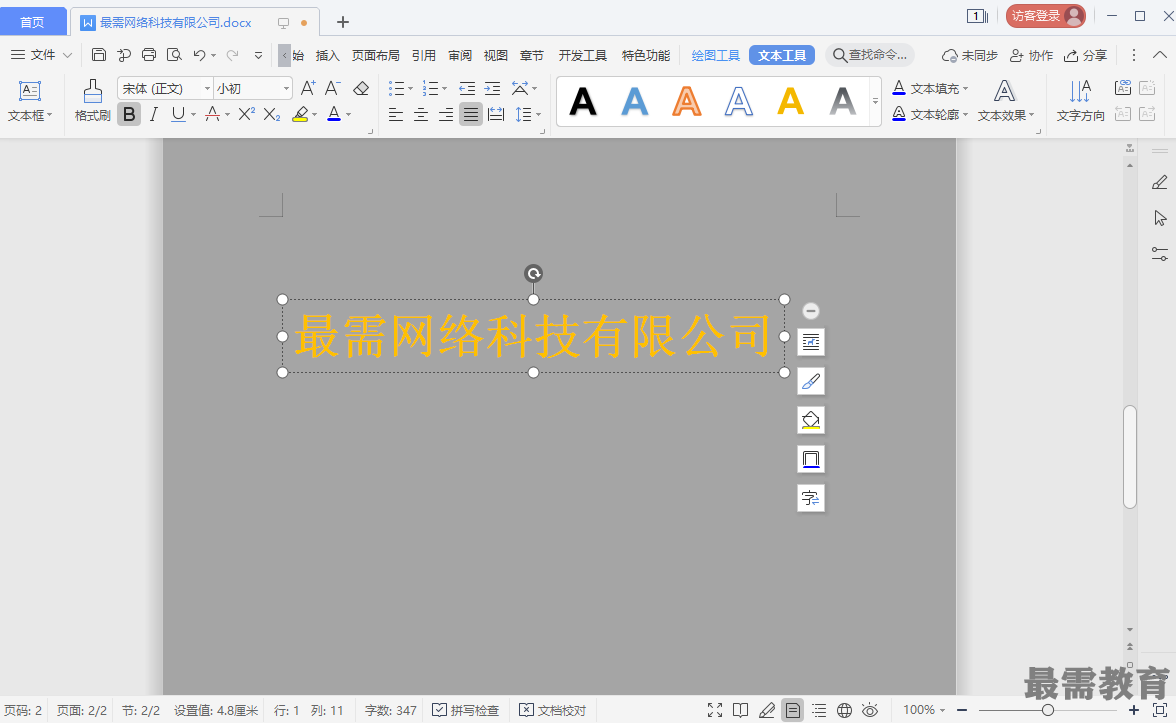Image resolution: width=1176 pixels, height=723 pixels.
Task: Switch to the 页面布局 page layout tab
Action: [376, 56]
